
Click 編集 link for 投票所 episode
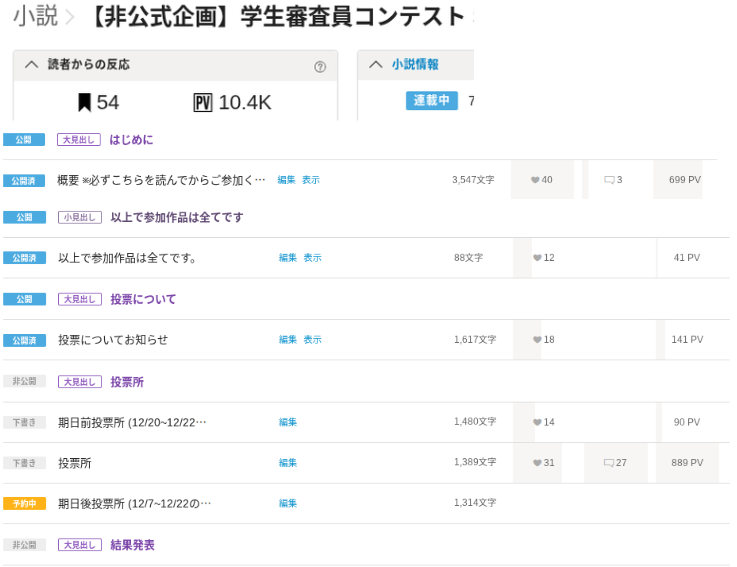tap(288, 463)
